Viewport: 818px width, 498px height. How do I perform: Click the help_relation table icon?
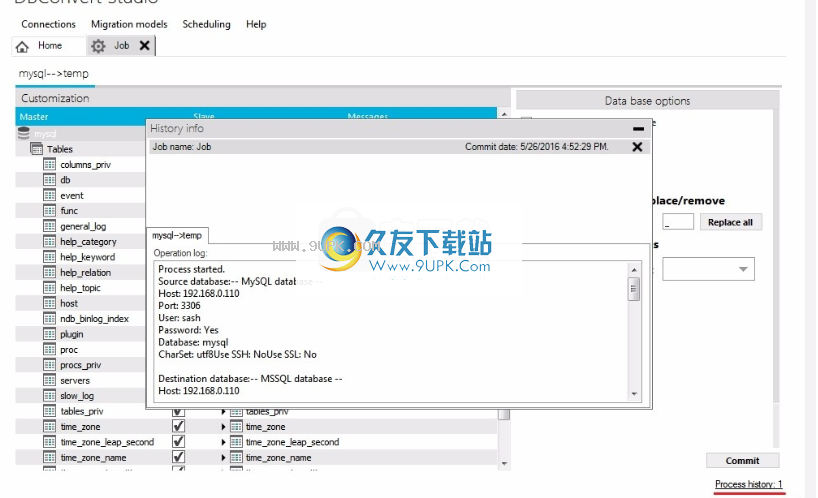point(50,272)
